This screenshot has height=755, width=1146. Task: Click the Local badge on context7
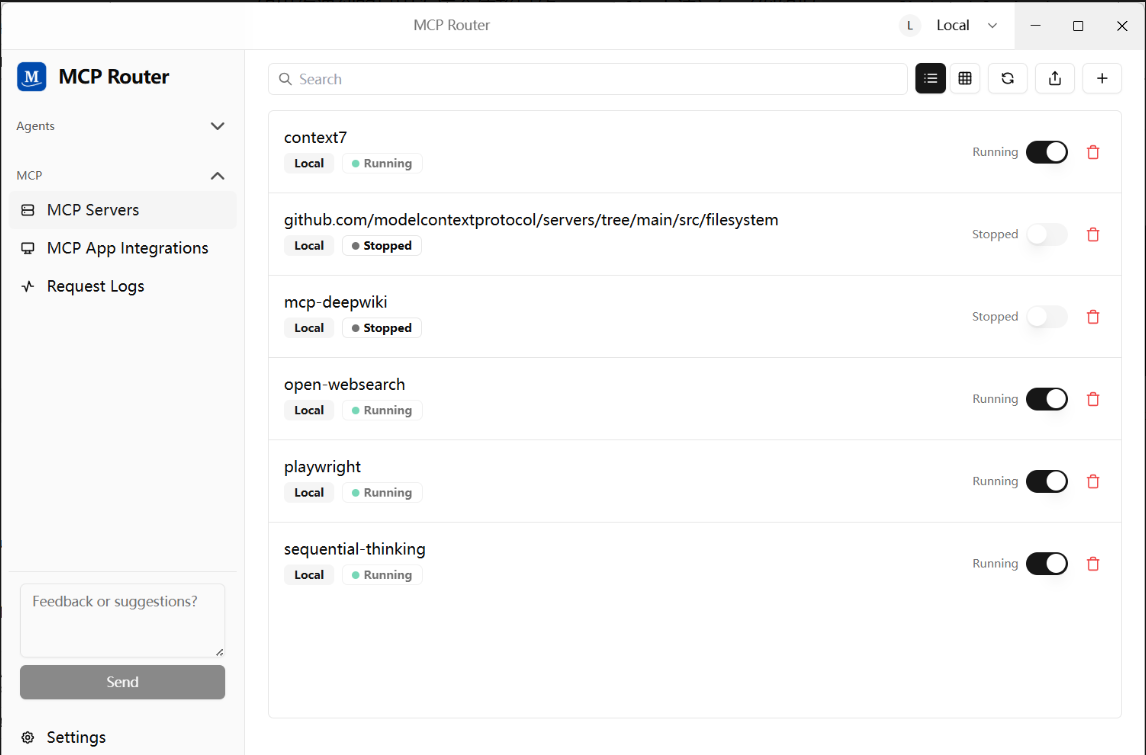308,164
